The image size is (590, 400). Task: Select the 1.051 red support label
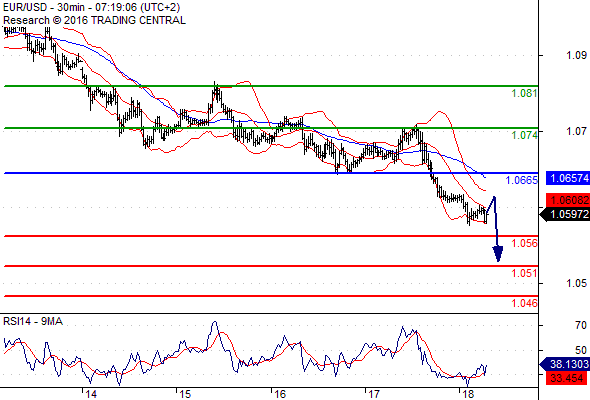(525, 273)
